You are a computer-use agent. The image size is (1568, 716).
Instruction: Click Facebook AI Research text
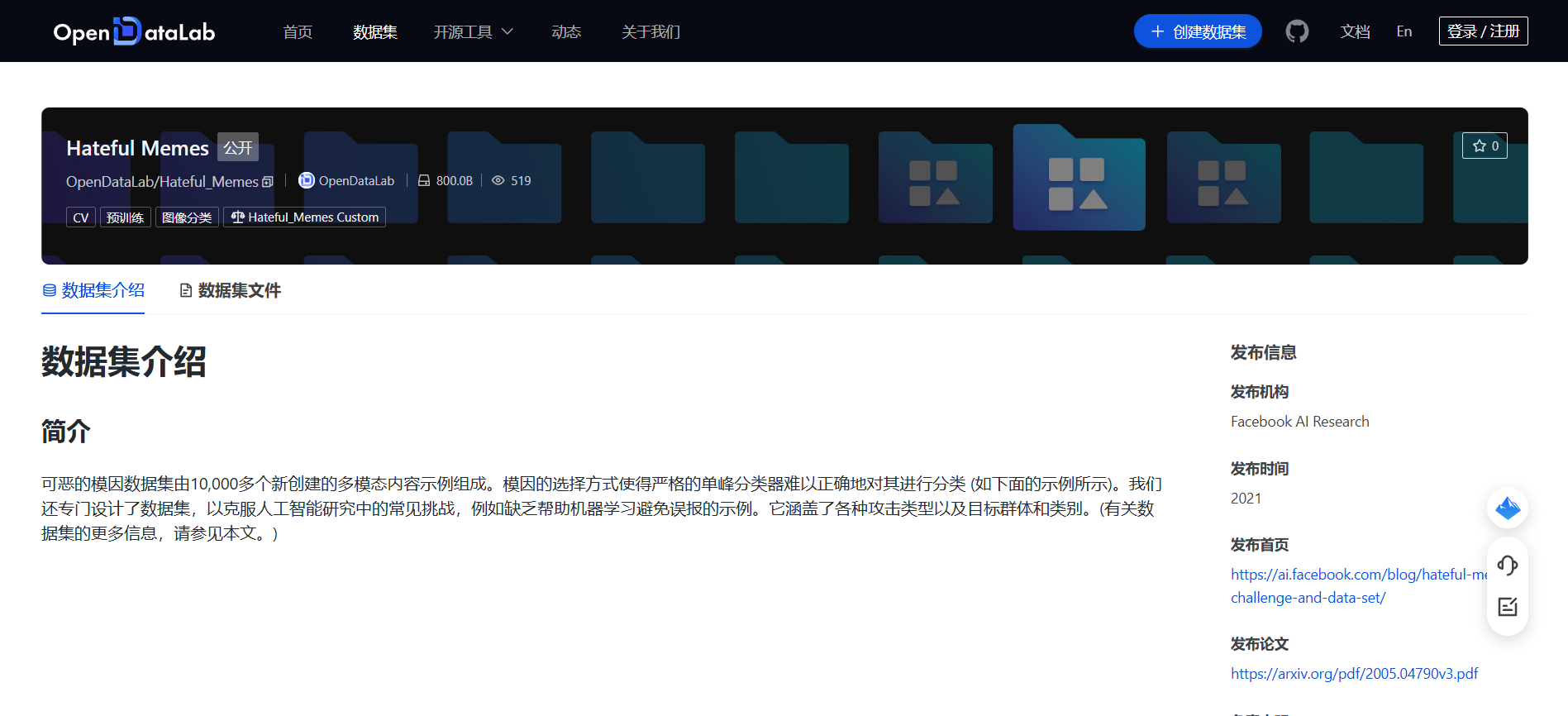pyautogui.click(x=1299, y=422)
